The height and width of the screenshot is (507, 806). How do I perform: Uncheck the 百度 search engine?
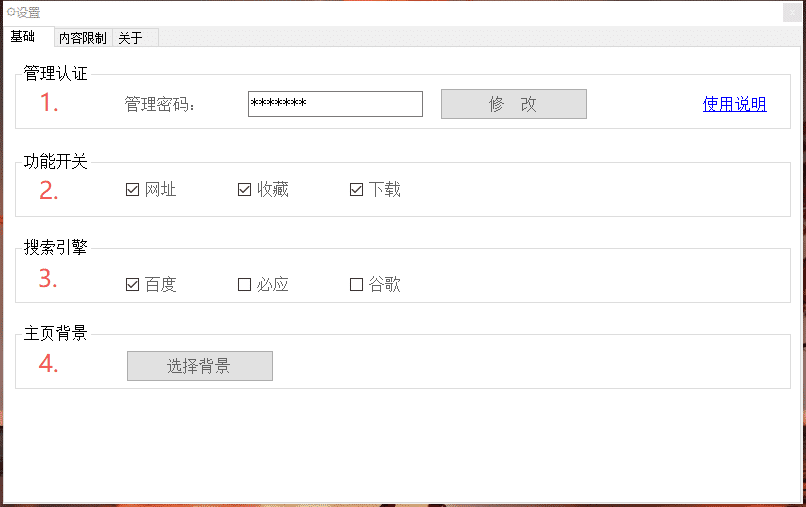point(133,284)
